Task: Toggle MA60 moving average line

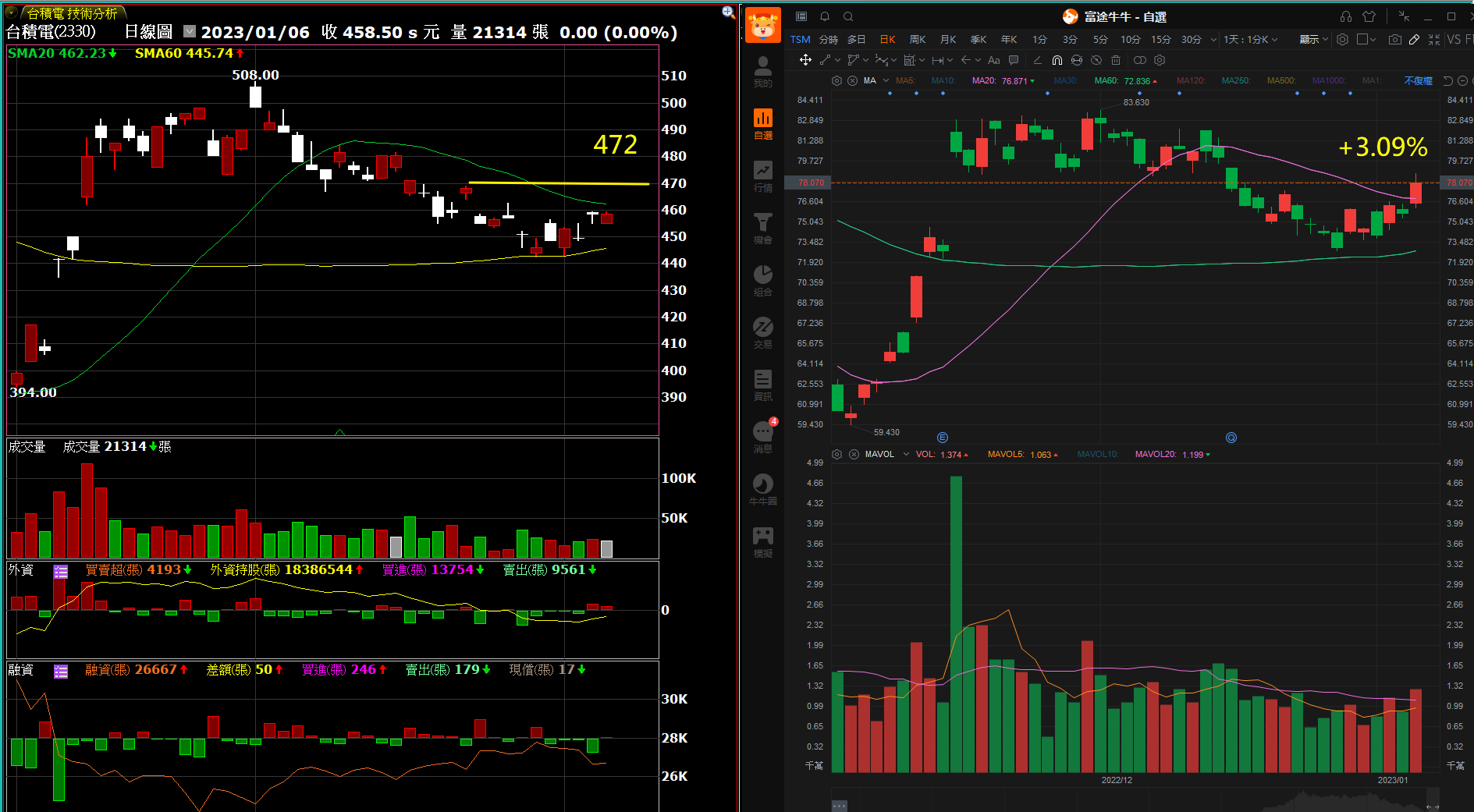Action: tap(1125, 80)
